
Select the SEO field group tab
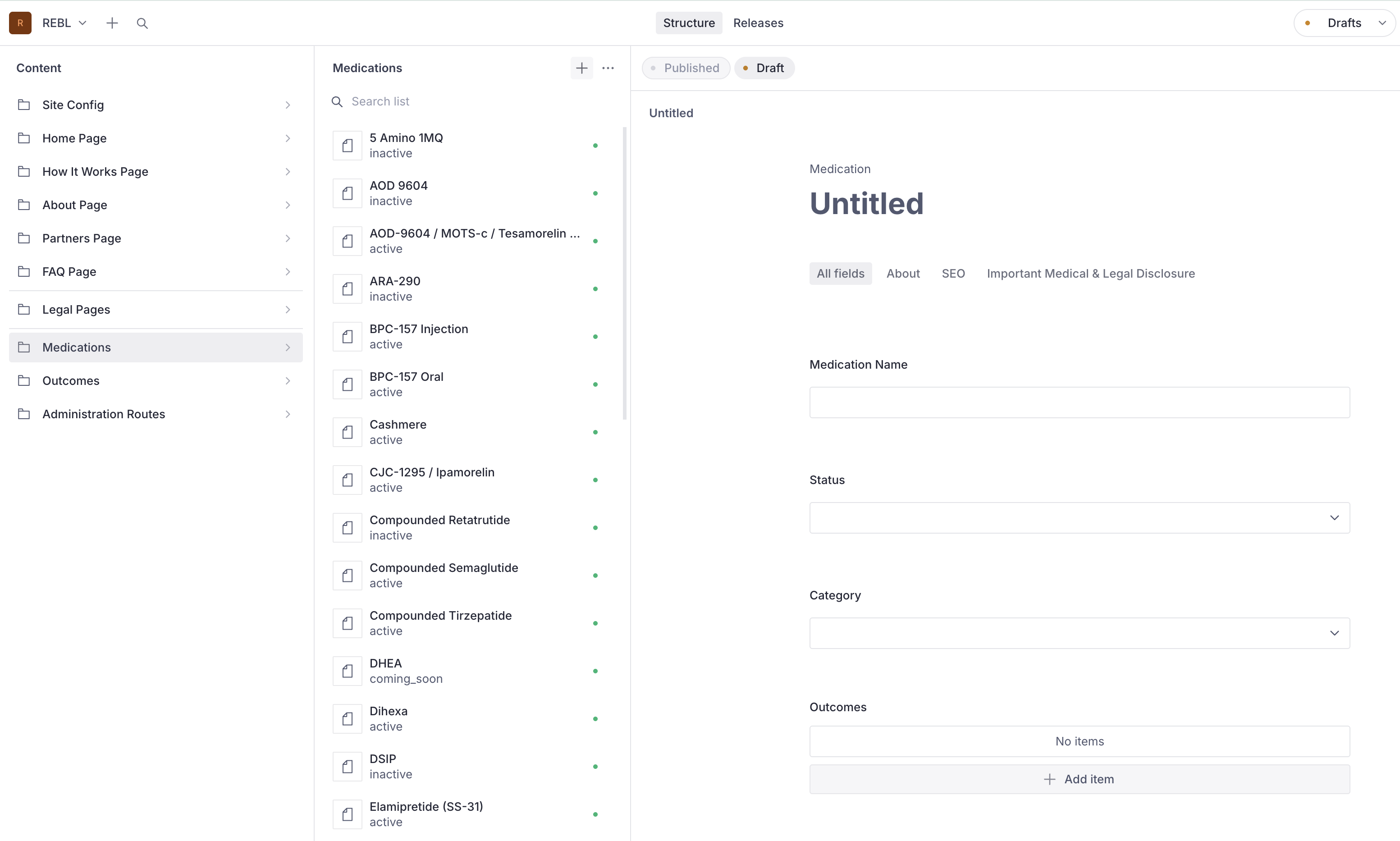pyautogui.click(x=953, y=274)
